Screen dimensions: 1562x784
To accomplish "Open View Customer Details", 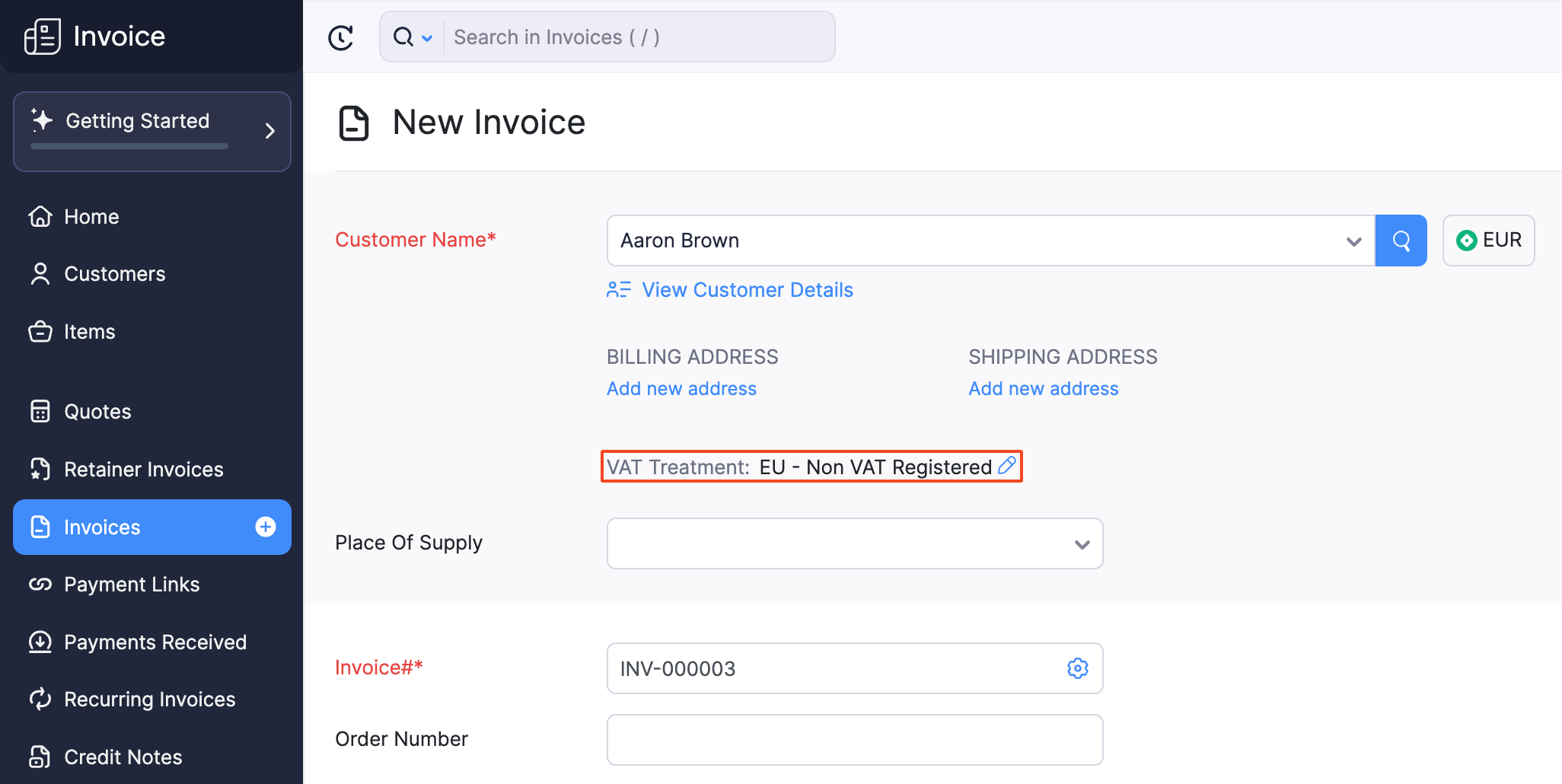I will click(747, 289).
